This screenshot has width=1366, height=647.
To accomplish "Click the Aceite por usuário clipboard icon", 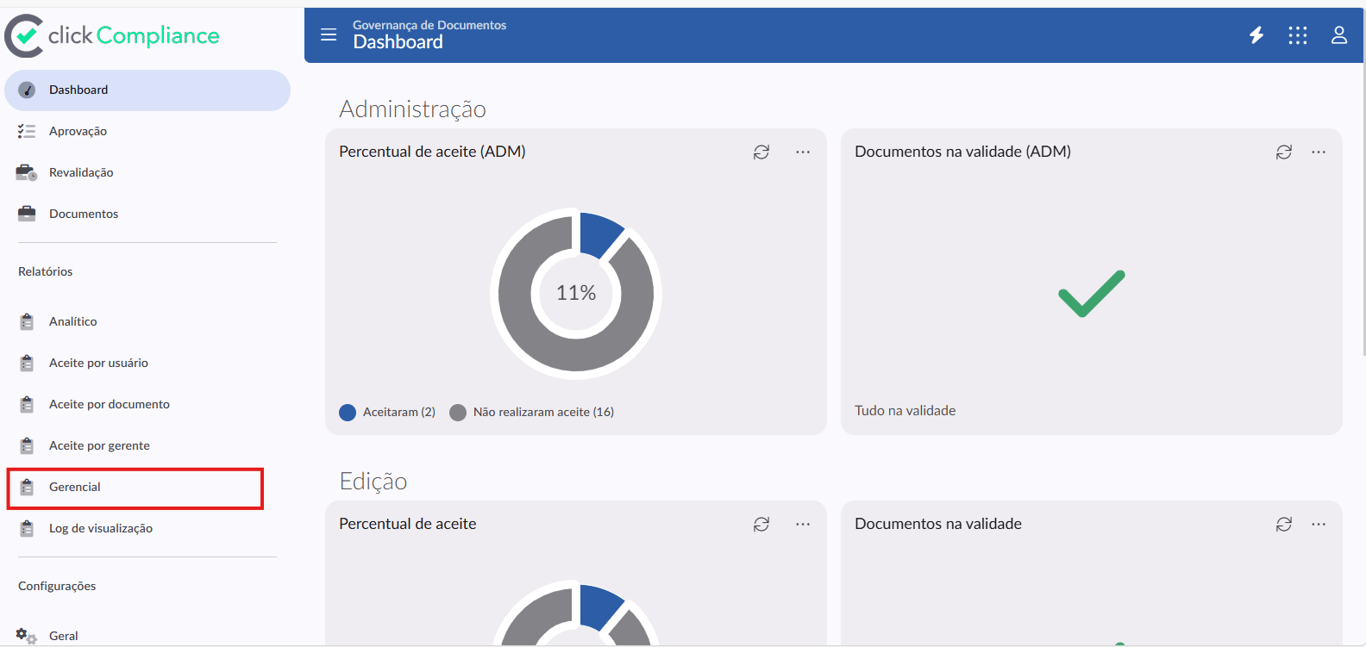I will tap(27, 363).
